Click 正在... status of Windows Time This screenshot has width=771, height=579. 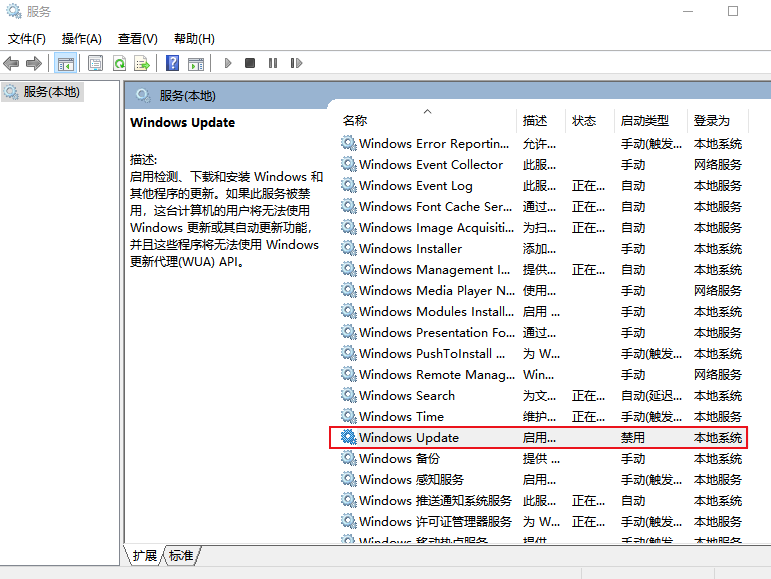[x=588, y=417]
